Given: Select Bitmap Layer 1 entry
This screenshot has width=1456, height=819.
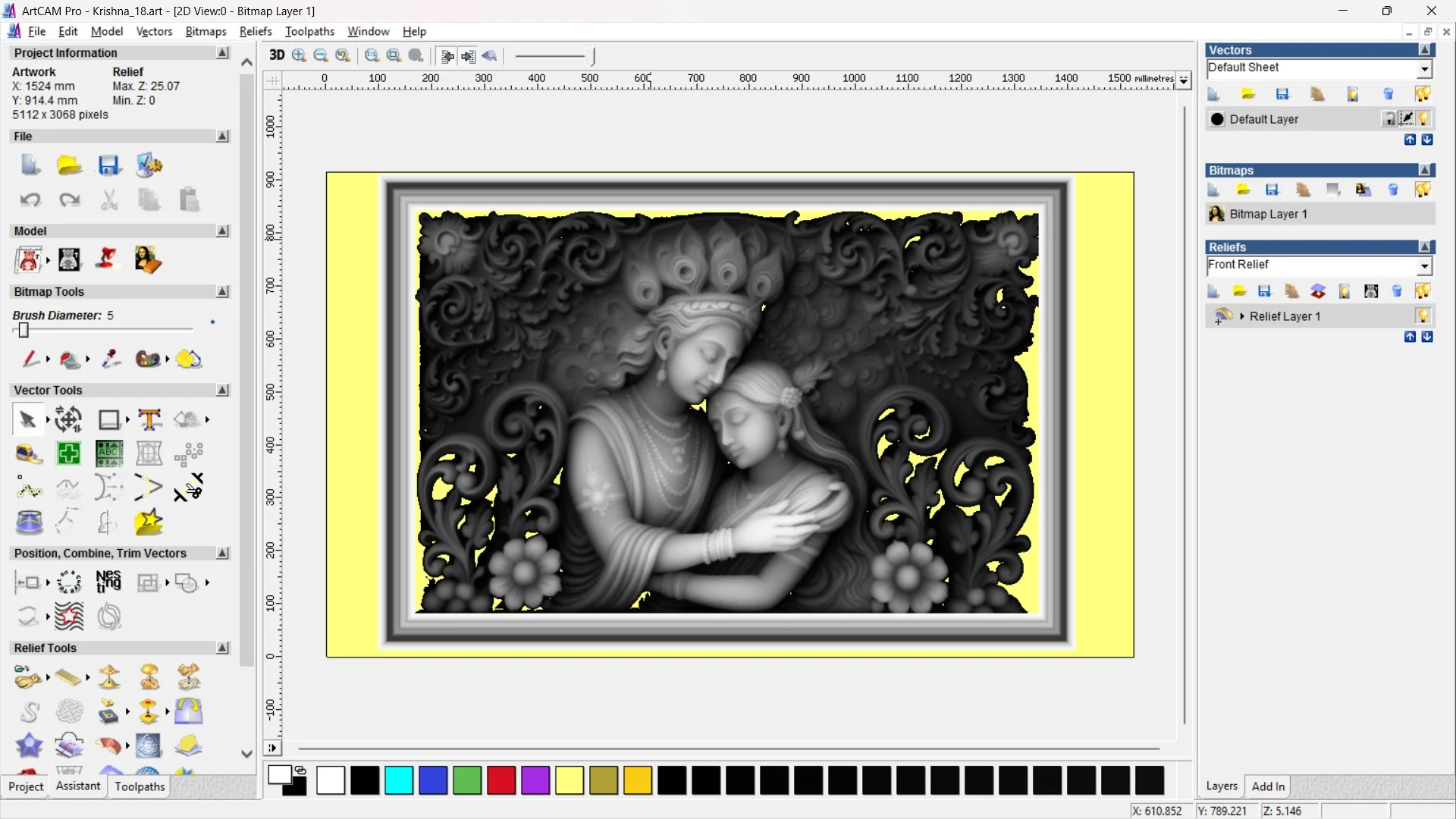Looking at the screenshot, I should click(x=1268, y=215).
